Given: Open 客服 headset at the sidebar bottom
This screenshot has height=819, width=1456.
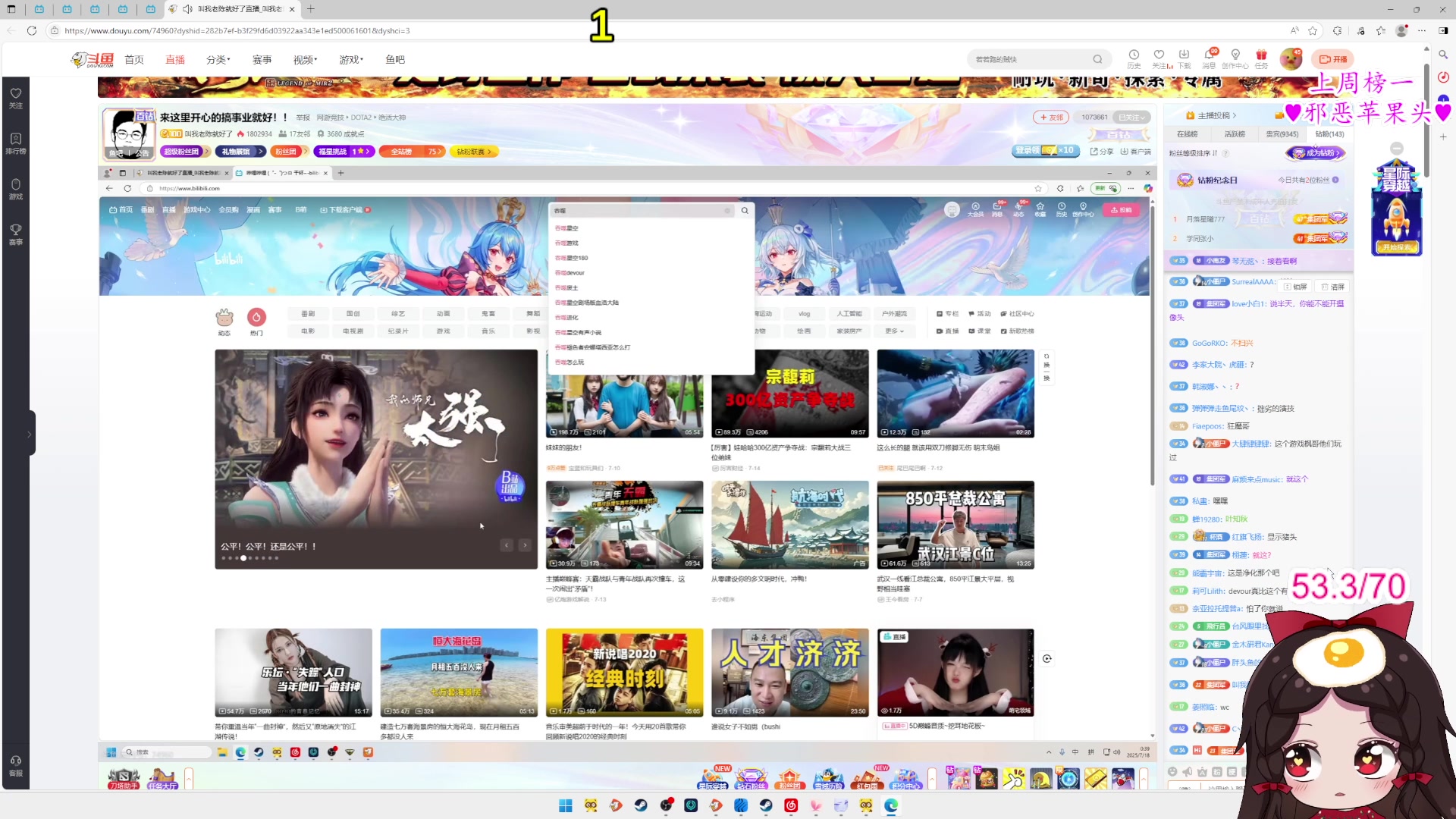Looking at the screenshot, I should (x=16, y=765).
